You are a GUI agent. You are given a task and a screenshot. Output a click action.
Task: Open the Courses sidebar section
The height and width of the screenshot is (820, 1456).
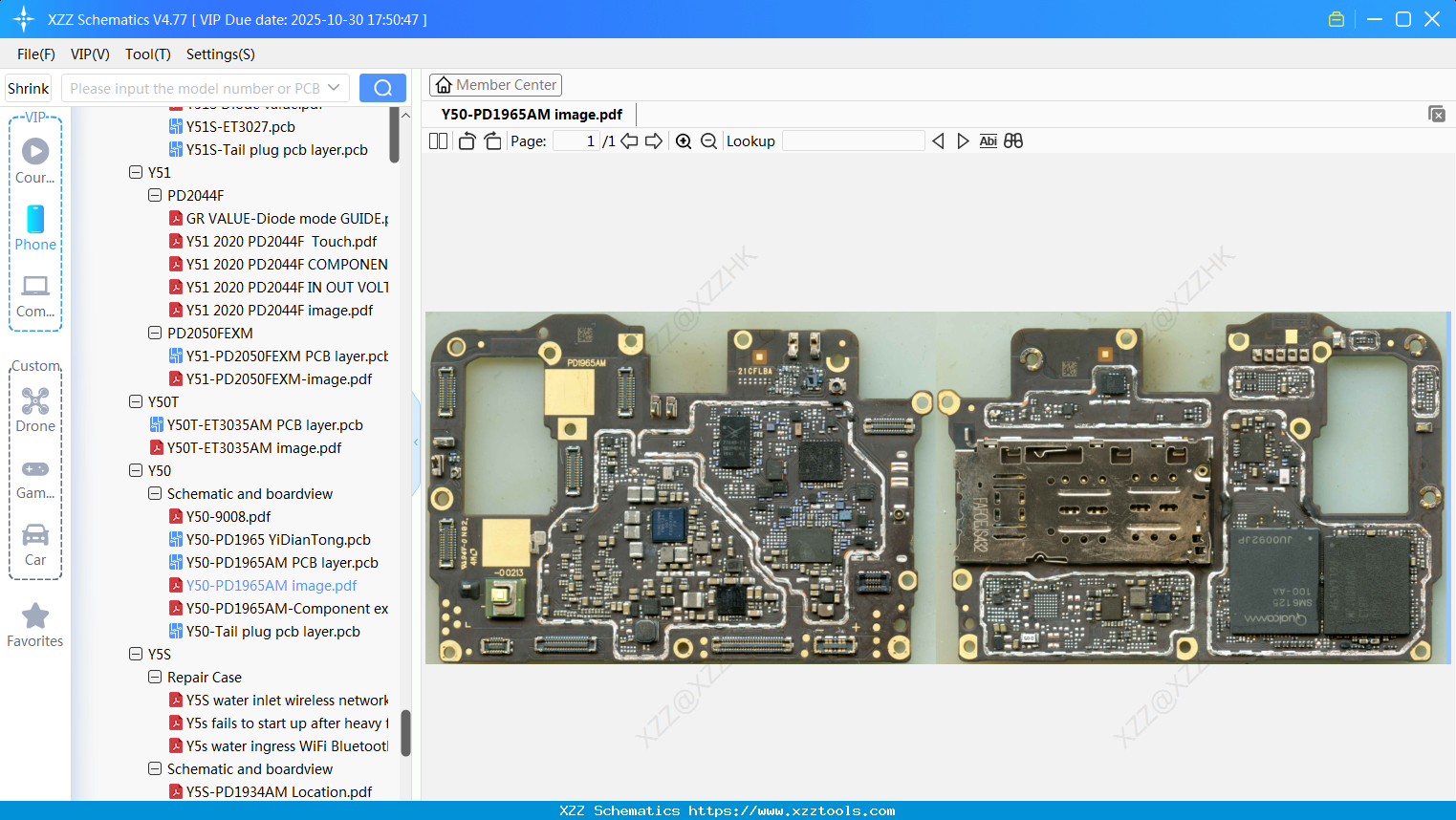tap(35, 161)
